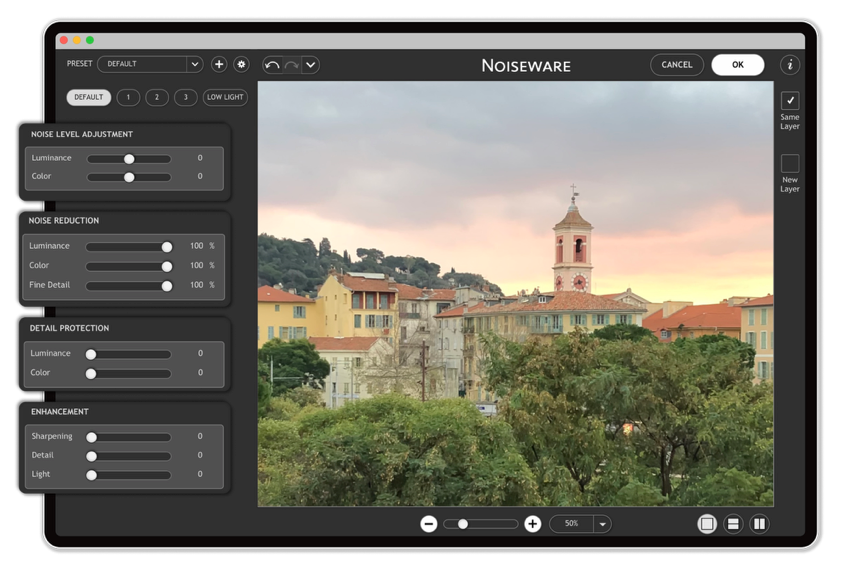
Task: Click Noise Level Adjustment Color slider
Action: (129, 177)
